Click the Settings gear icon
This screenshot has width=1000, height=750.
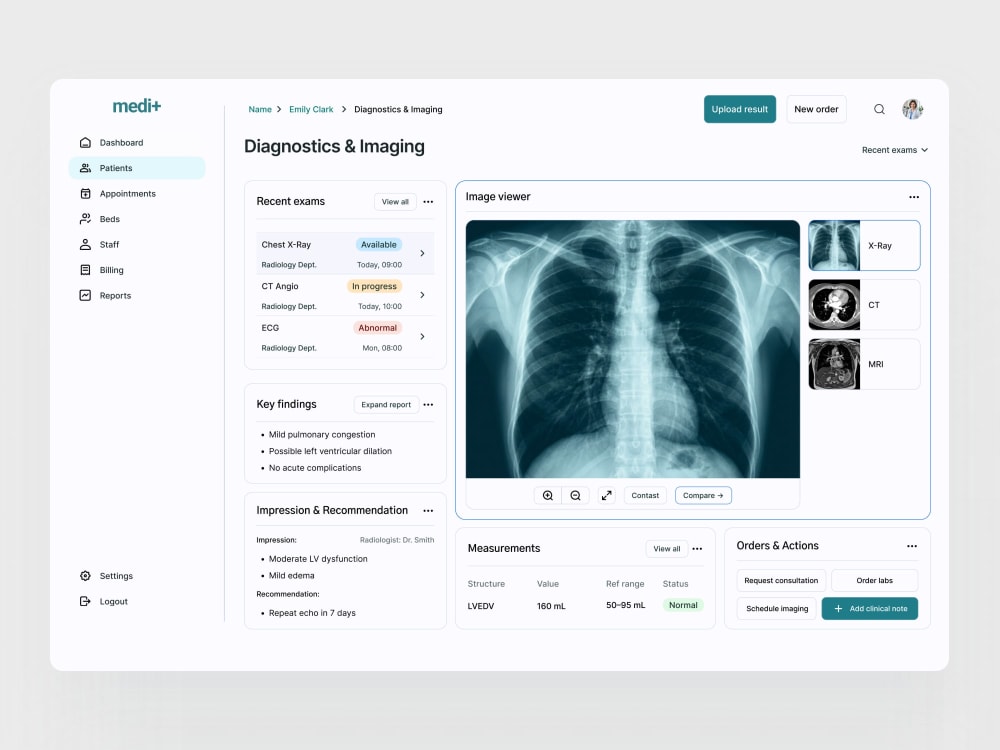pyautogui.click(x=85, y=576)
